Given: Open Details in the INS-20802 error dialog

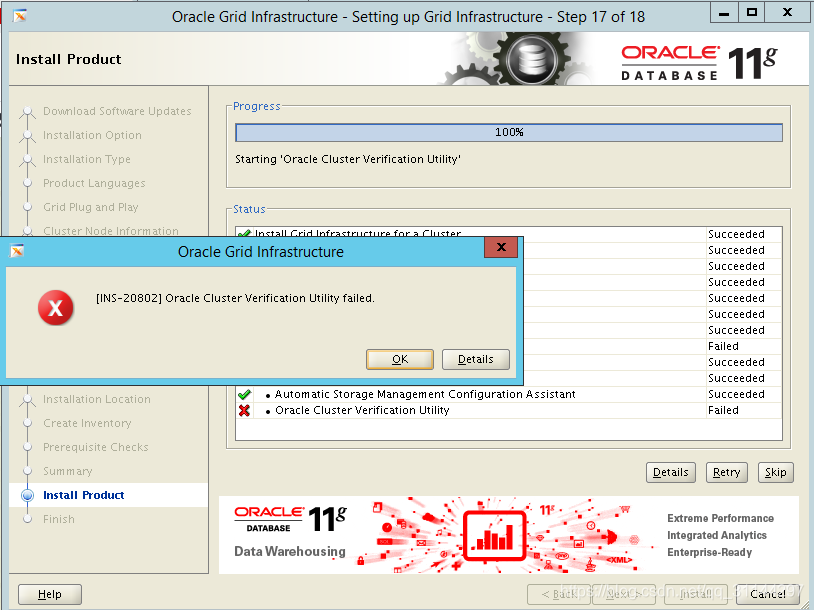Looking at the screenshot, I should pos(476,359).
